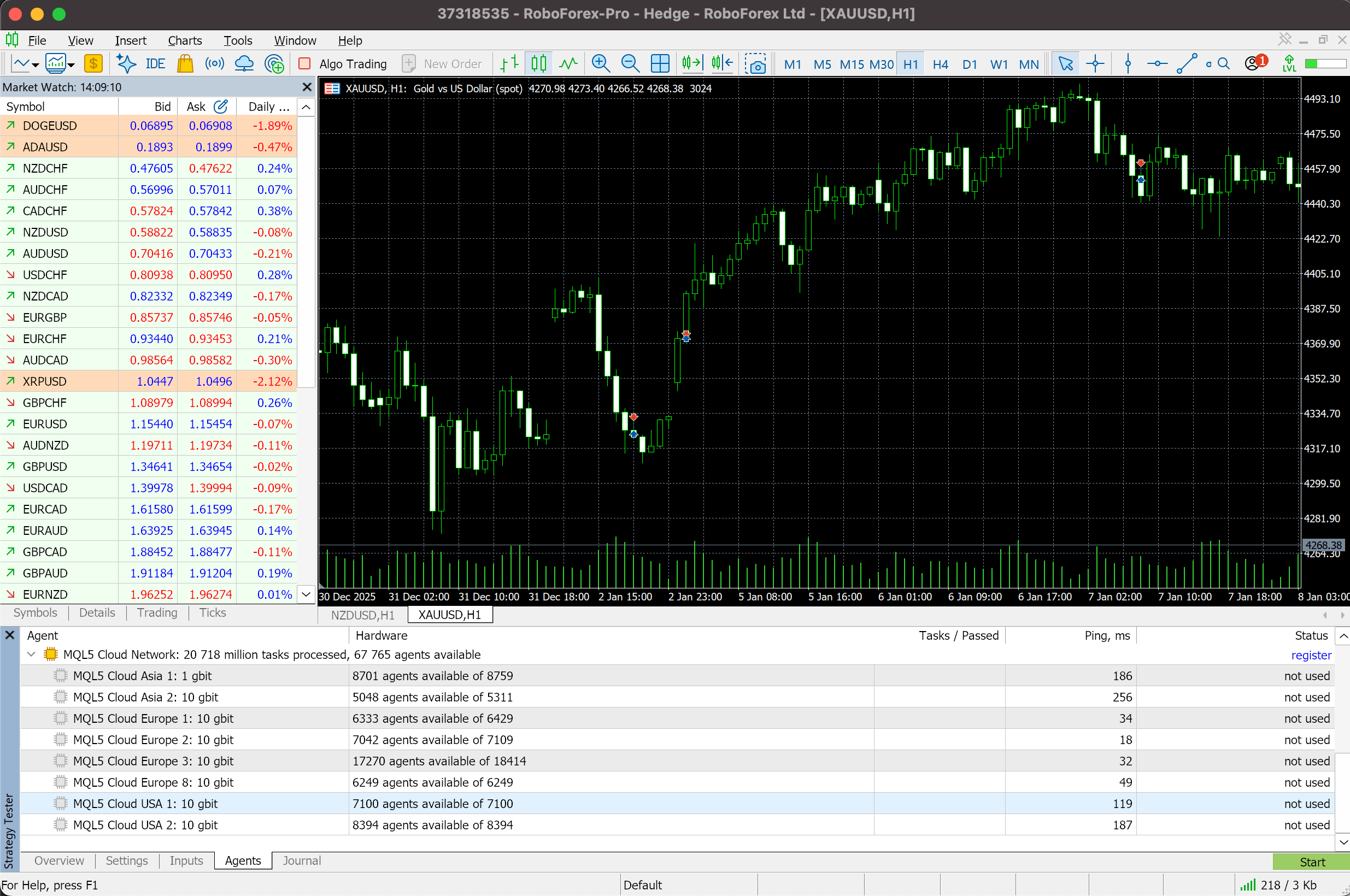Open the account profile notification icon
Screen dimensions: 1350x896
1255,62
